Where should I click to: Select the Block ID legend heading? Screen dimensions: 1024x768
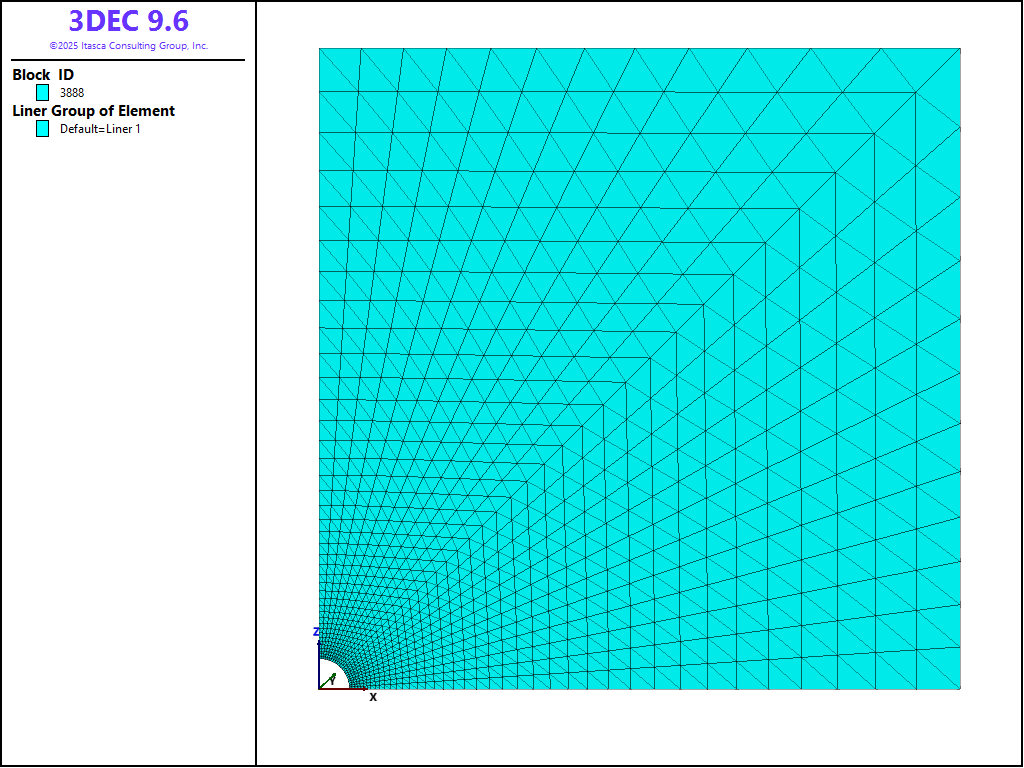point(43,75)
